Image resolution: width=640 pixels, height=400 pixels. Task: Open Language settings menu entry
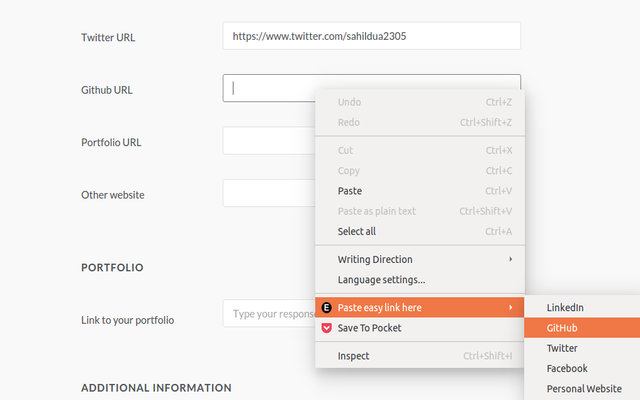(x=420, y=280)
